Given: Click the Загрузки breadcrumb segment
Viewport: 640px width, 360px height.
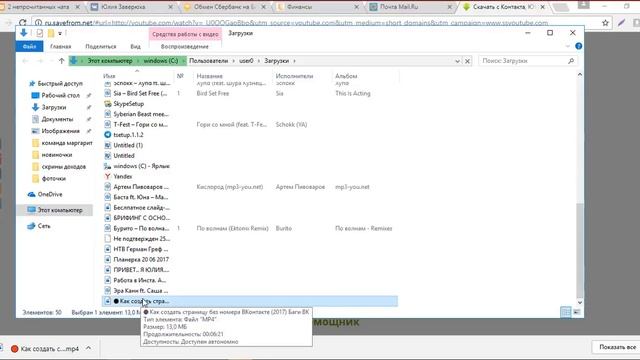Looking at the screenshot, I should coord(276,61).
